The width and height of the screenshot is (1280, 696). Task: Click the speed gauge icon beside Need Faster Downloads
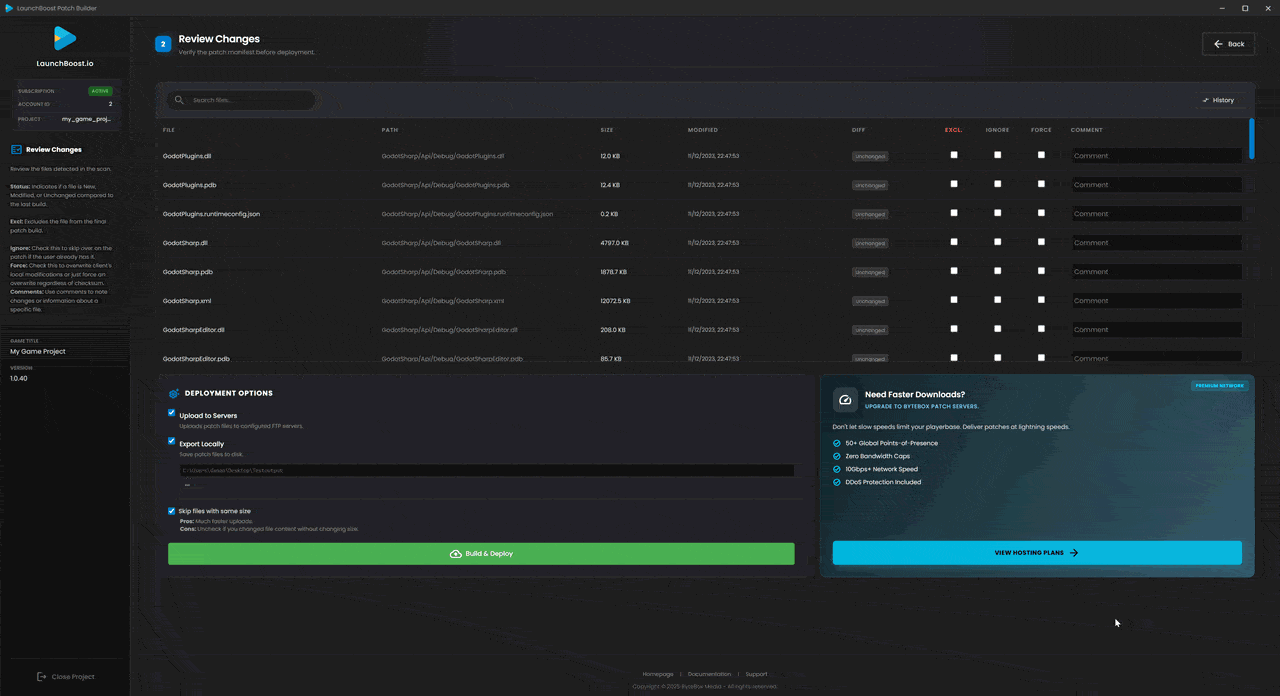845,400
